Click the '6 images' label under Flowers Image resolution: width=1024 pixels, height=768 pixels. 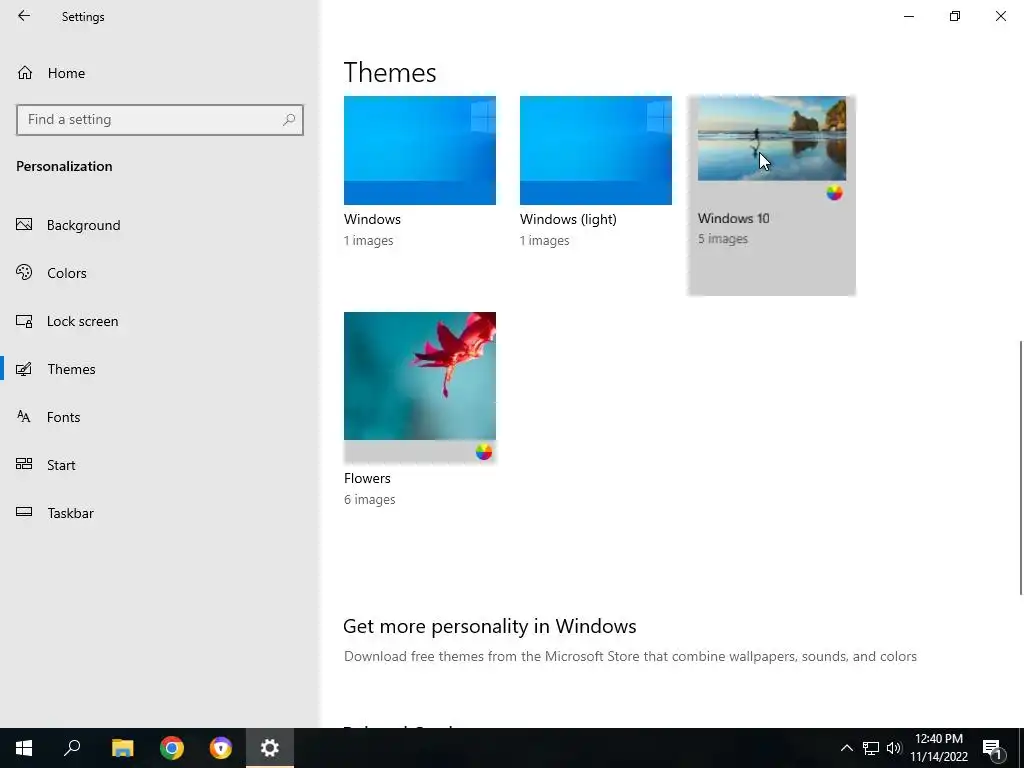pos(370,500)
